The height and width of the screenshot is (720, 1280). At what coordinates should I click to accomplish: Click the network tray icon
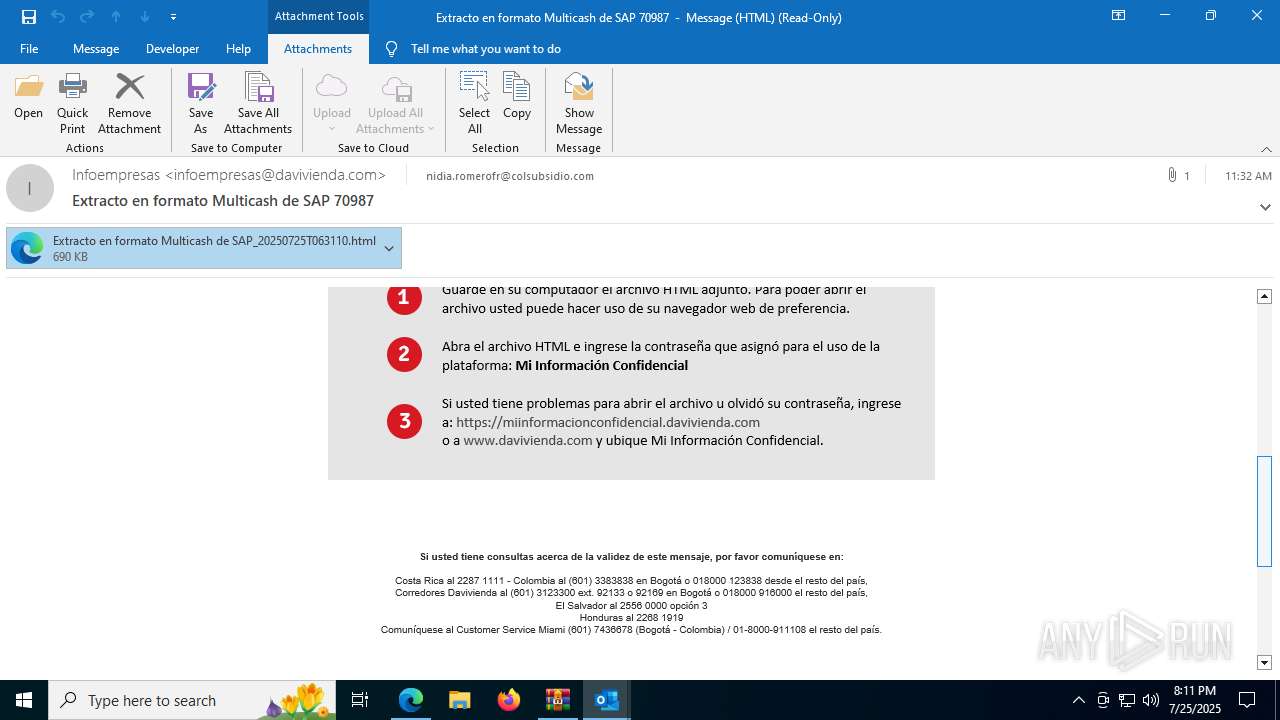pos(1127,700)
